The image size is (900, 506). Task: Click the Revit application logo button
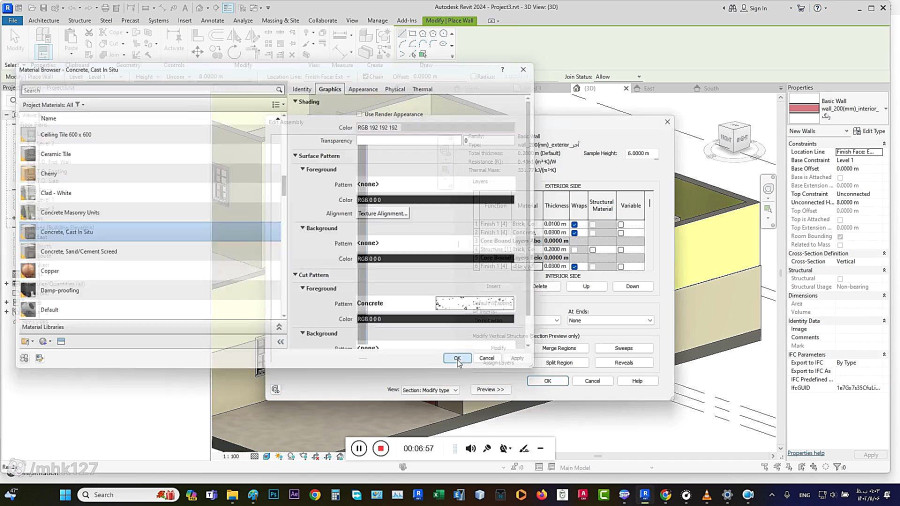(x=8, y=7)
